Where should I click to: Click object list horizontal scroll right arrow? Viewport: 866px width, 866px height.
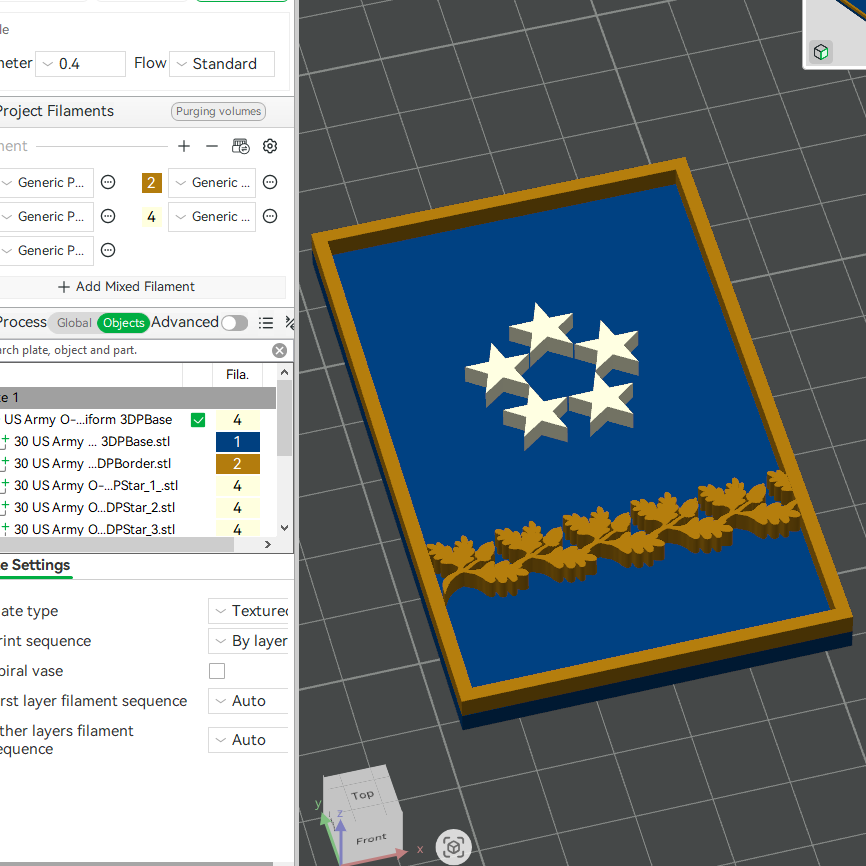268,545
